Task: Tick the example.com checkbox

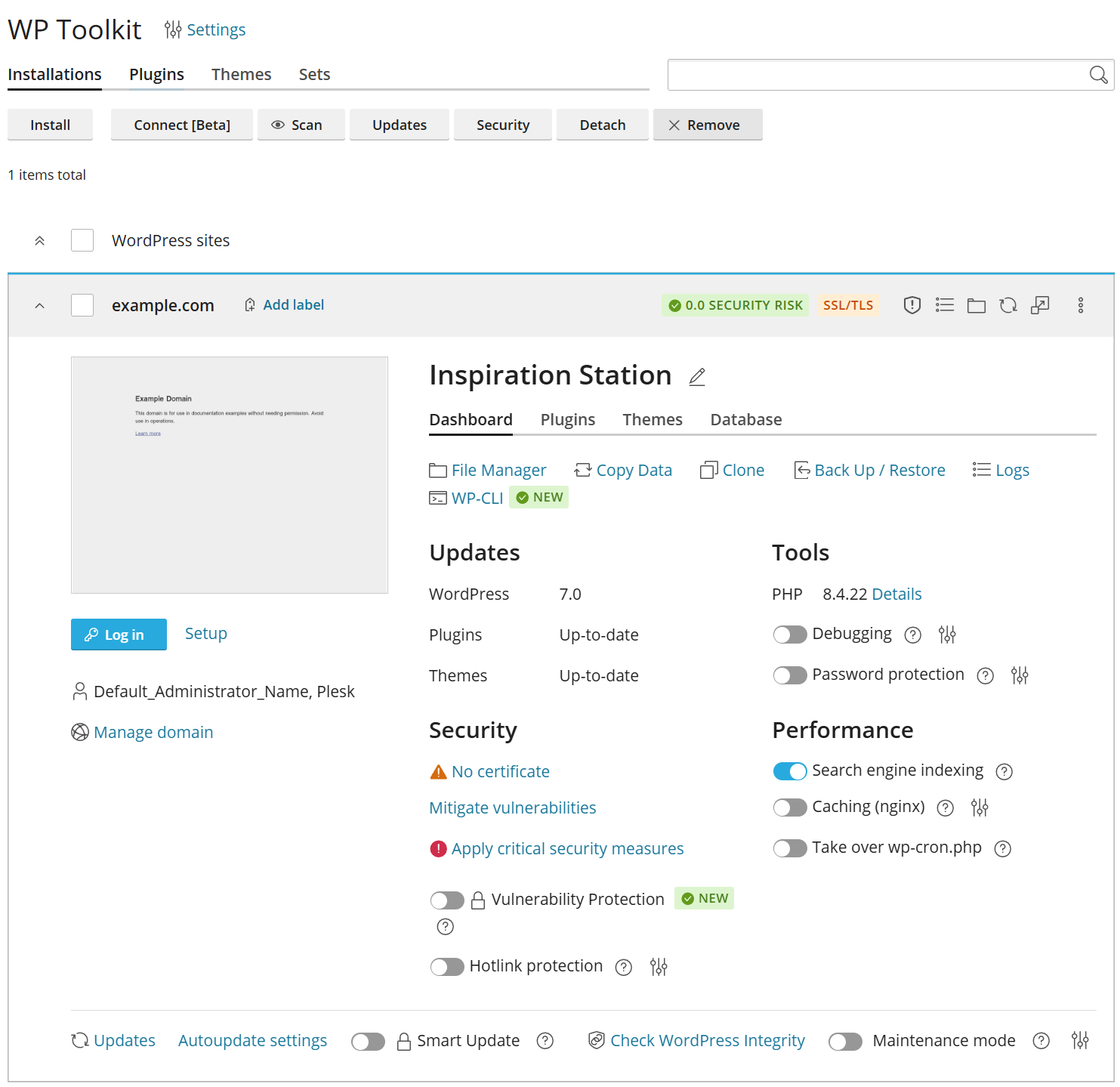Action: (x=82, y=305)
